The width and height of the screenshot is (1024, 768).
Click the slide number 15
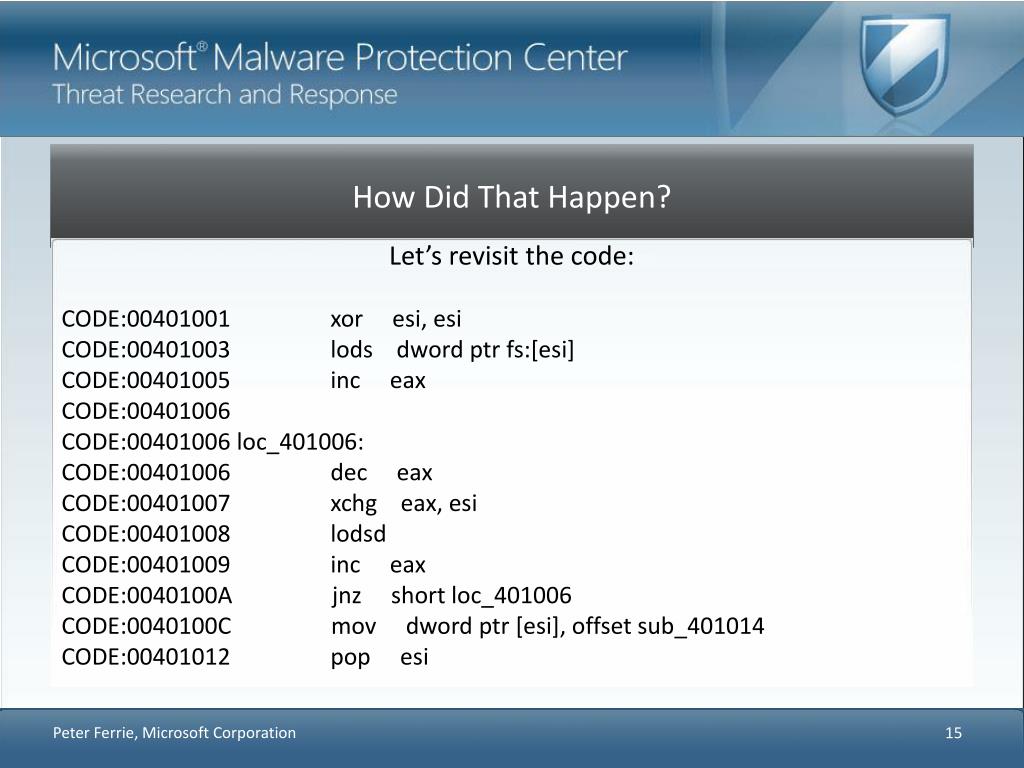click(x=953, y=733)
